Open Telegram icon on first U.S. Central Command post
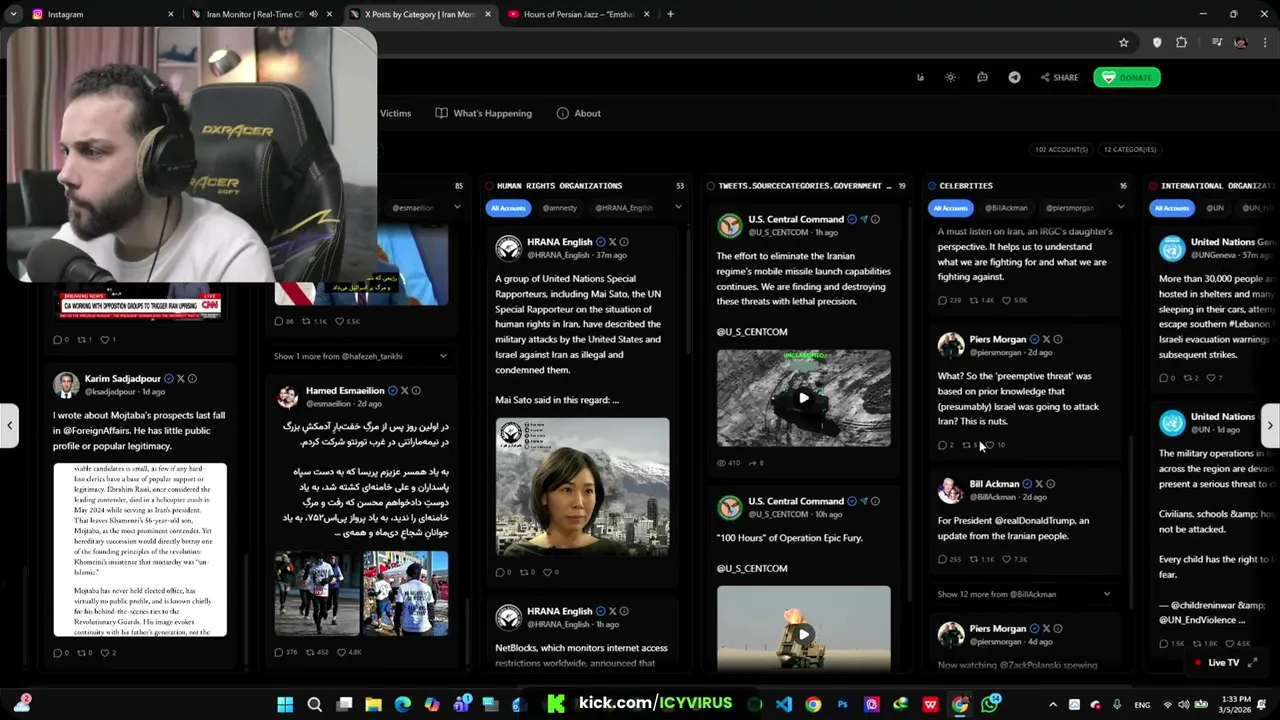1280x720 pixels. tap(863, 219)
